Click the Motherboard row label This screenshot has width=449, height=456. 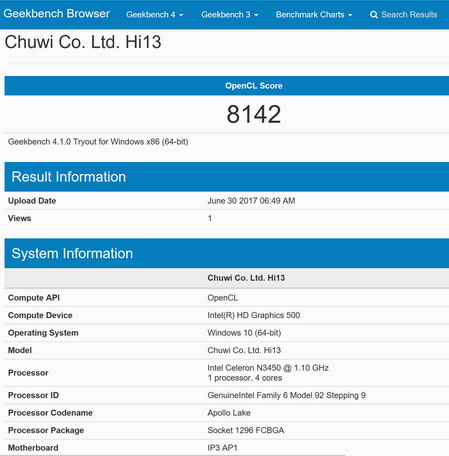click(33, 448)
